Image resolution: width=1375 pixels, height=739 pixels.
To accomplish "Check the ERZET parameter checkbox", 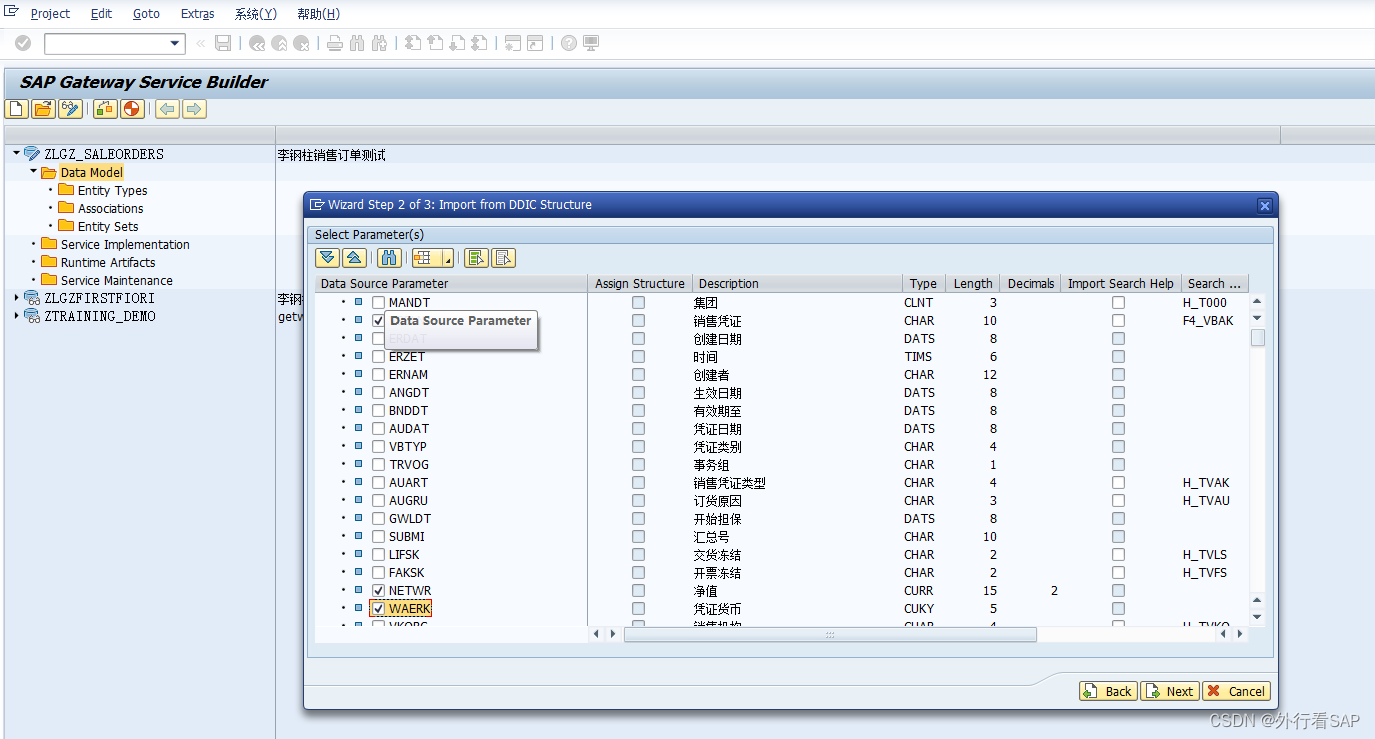I will (378, 357).
